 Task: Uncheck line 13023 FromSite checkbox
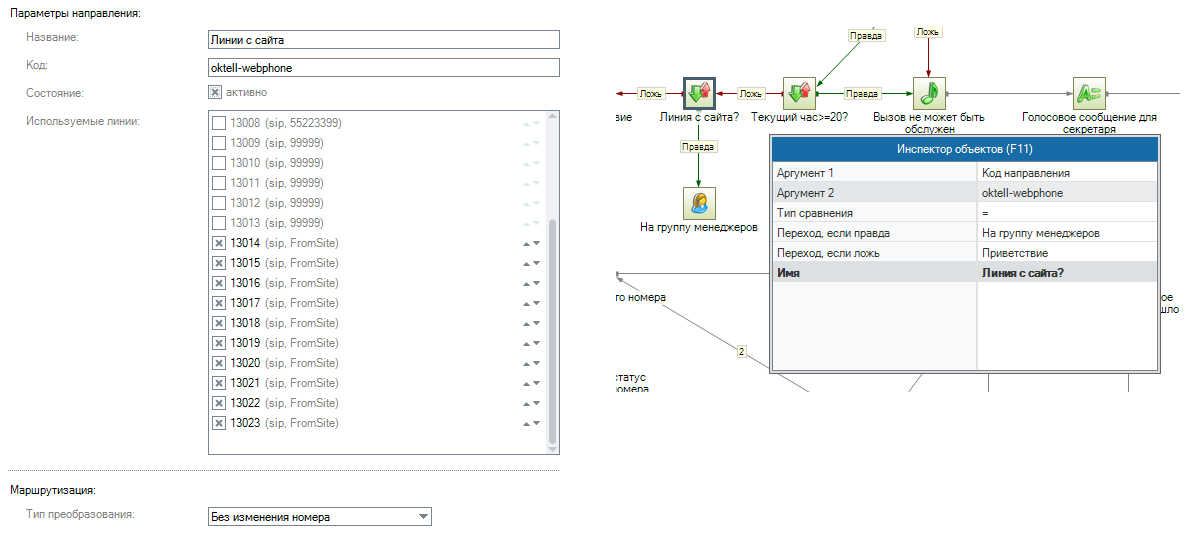tap(219, 423)
